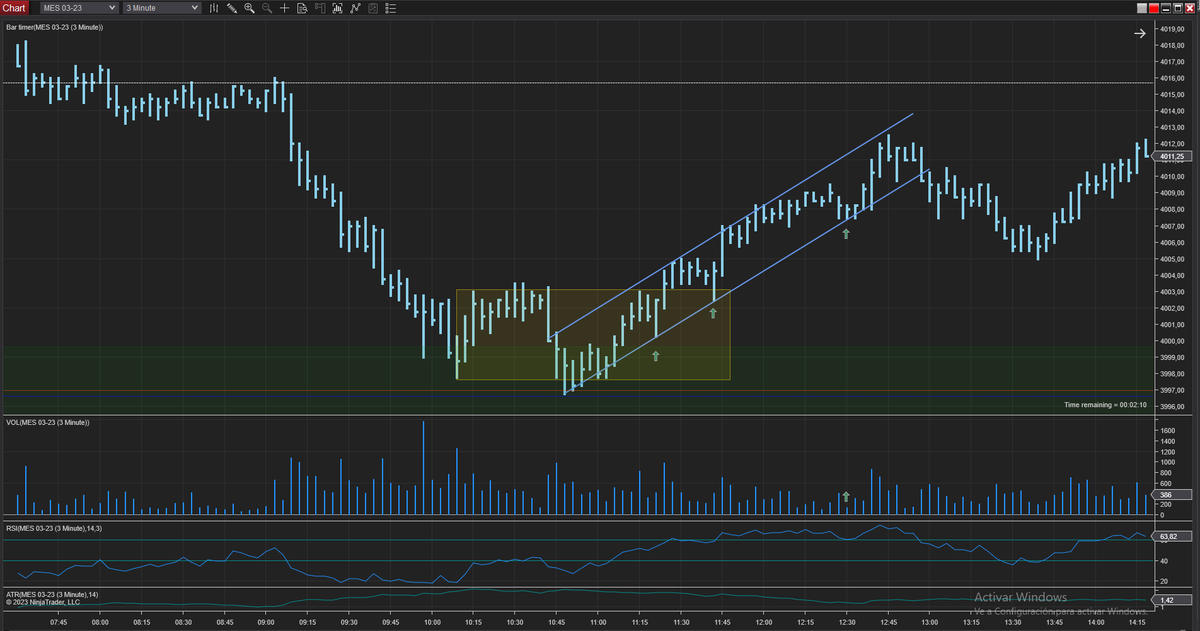
Task: Click the 63,82 RSI value marker
Action: [1170, 536]
